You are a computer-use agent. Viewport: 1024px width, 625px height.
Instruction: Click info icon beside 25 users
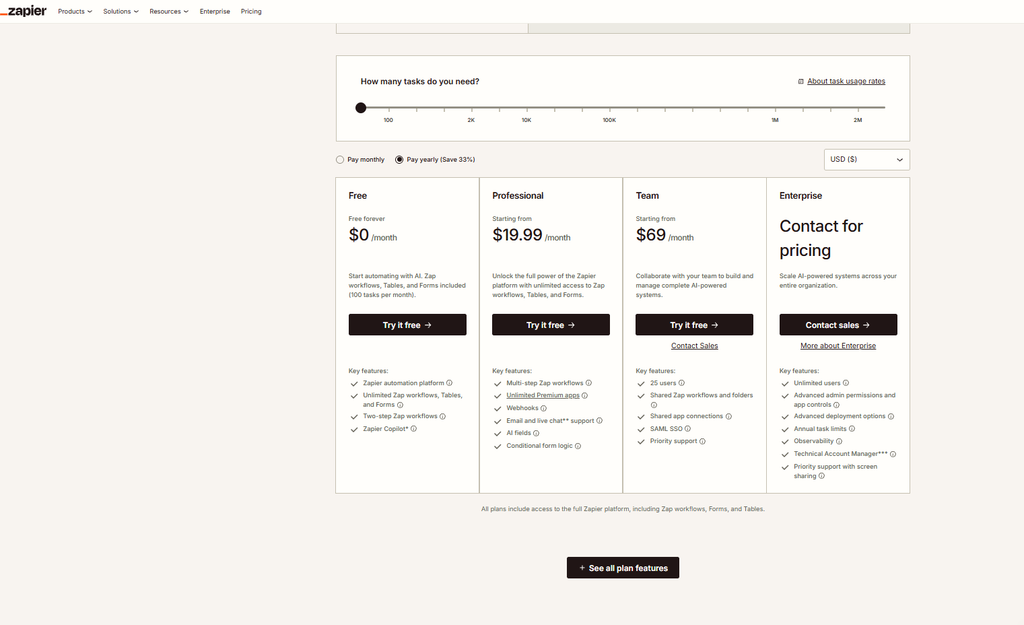click(x=681, y=383)
